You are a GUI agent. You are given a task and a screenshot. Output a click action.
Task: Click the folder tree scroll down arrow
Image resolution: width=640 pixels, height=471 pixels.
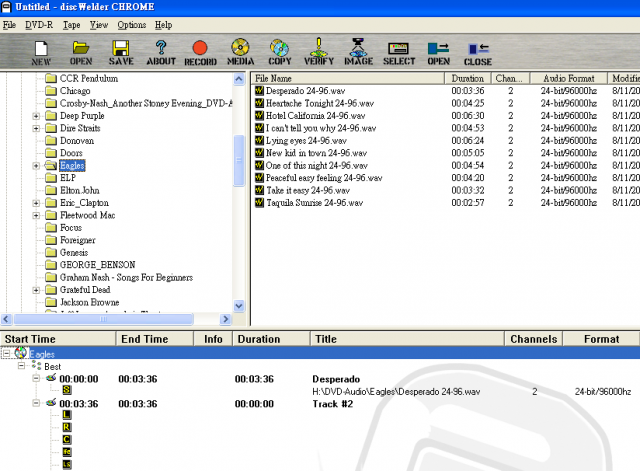(239, 305)
